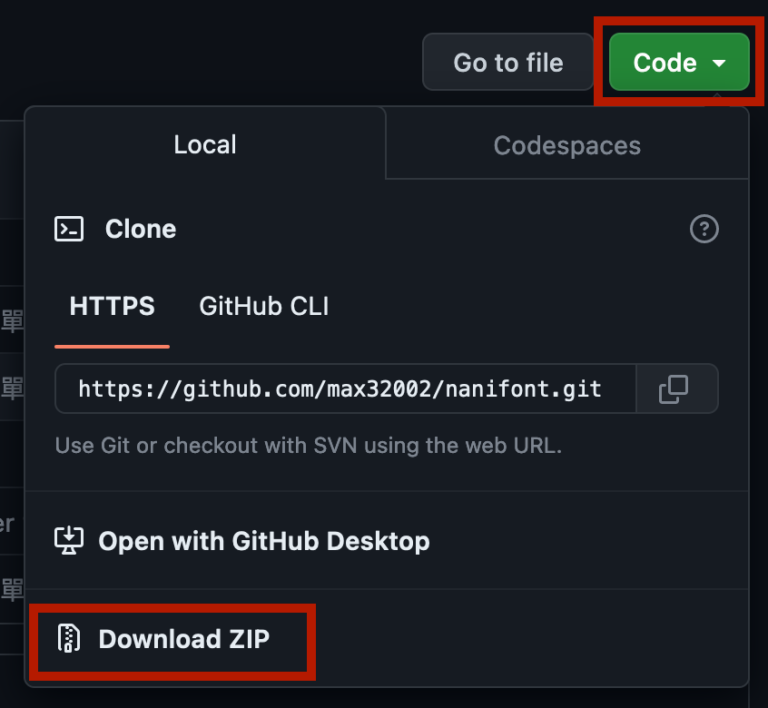Screen dimensions: 768x708
Task: Click the Clone heading text
Action: click(141, 229)
